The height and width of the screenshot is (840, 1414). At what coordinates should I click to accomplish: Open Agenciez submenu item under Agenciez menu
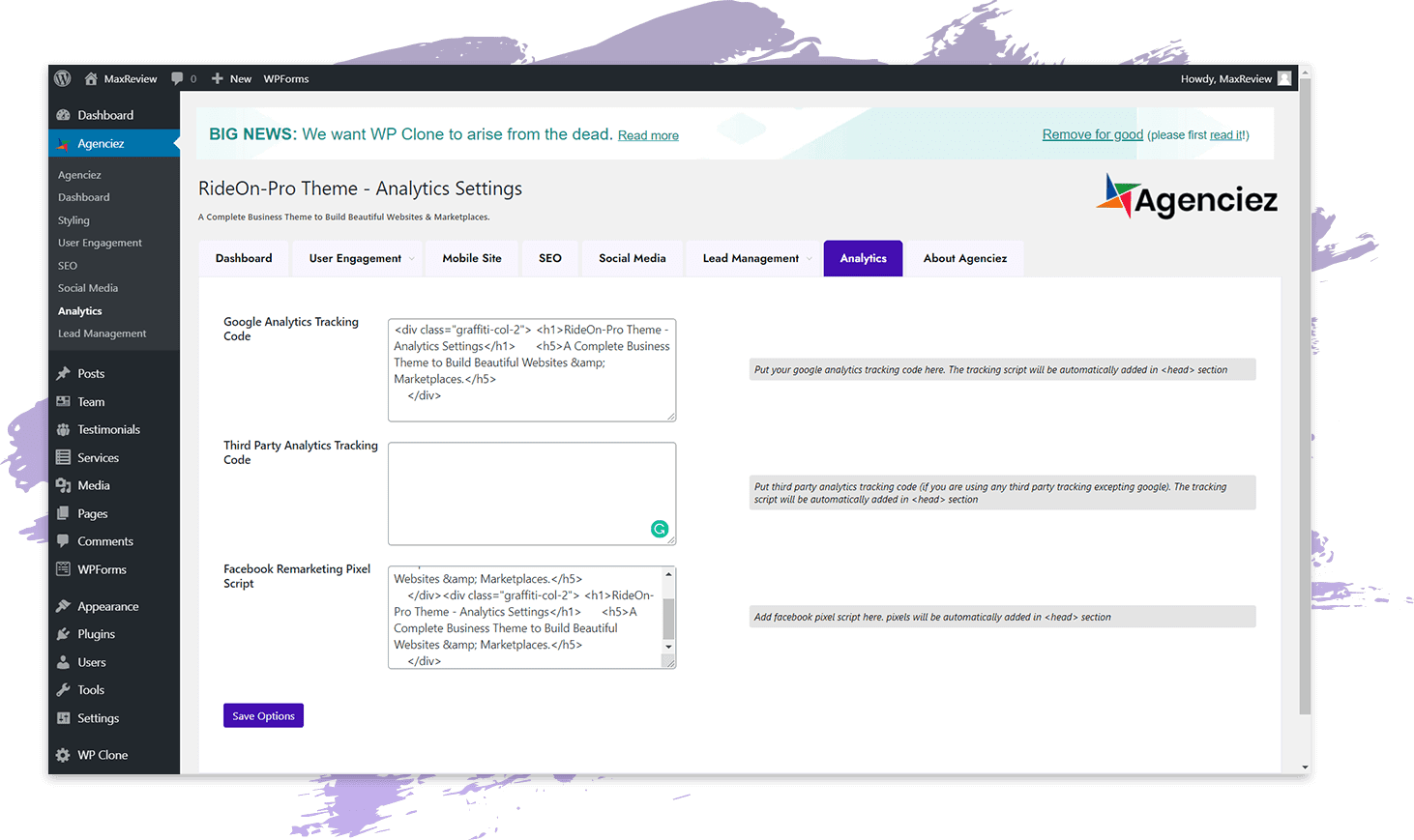click(79, 175)
